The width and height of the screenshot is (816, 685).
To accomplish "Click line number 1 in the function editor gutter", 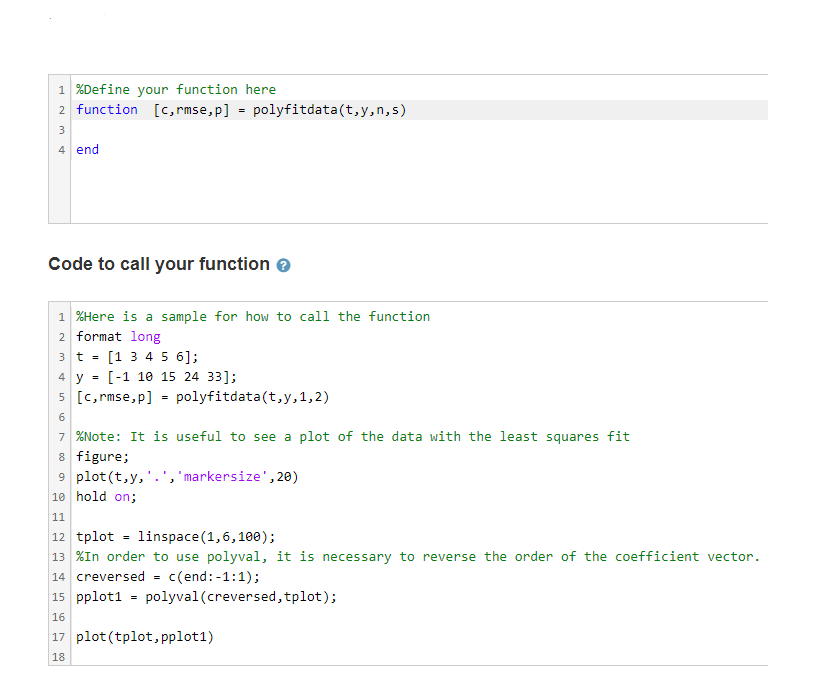I will (62, 89).
